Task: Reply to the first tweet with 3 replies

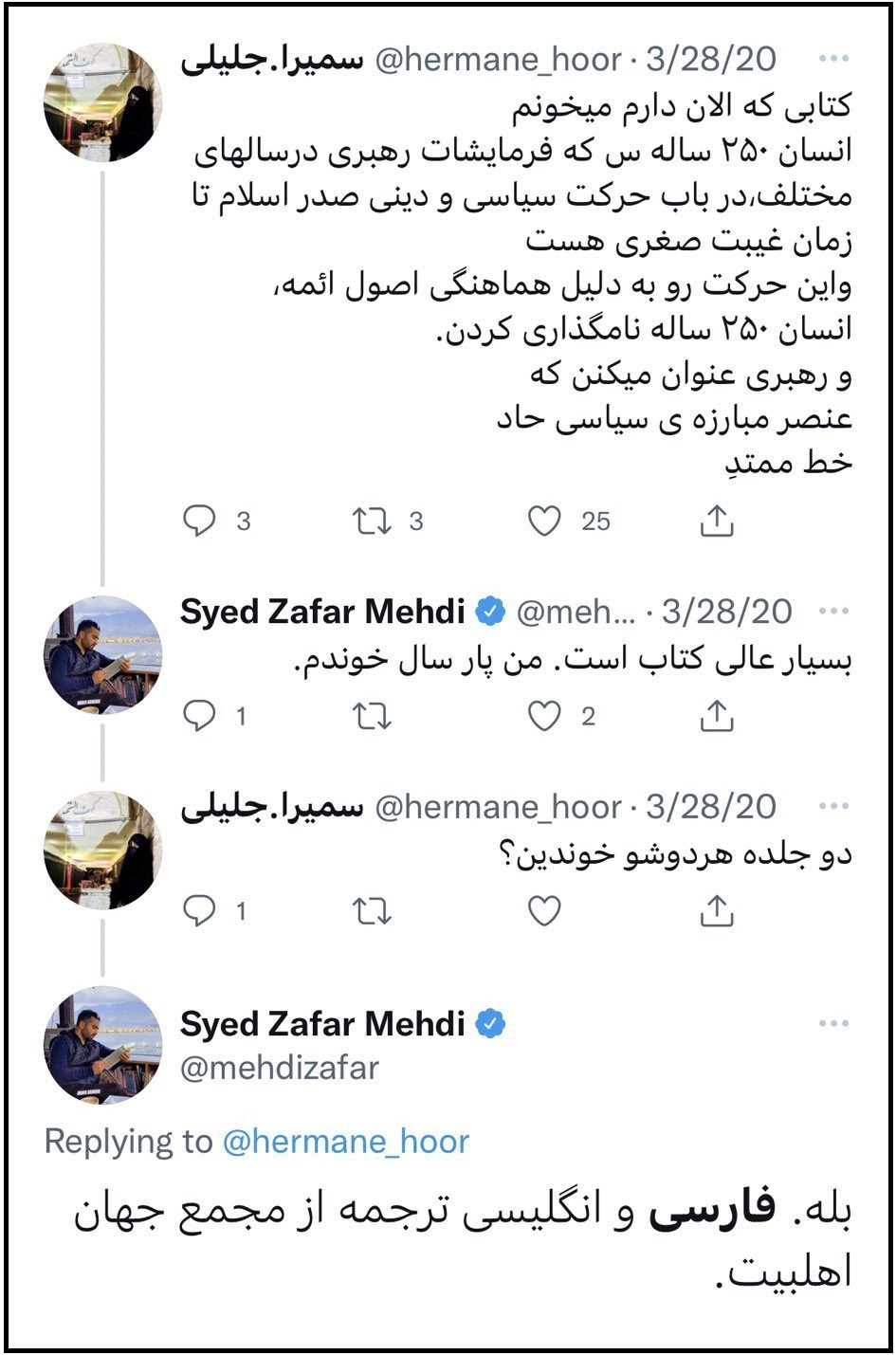Action: click(199, 521)
